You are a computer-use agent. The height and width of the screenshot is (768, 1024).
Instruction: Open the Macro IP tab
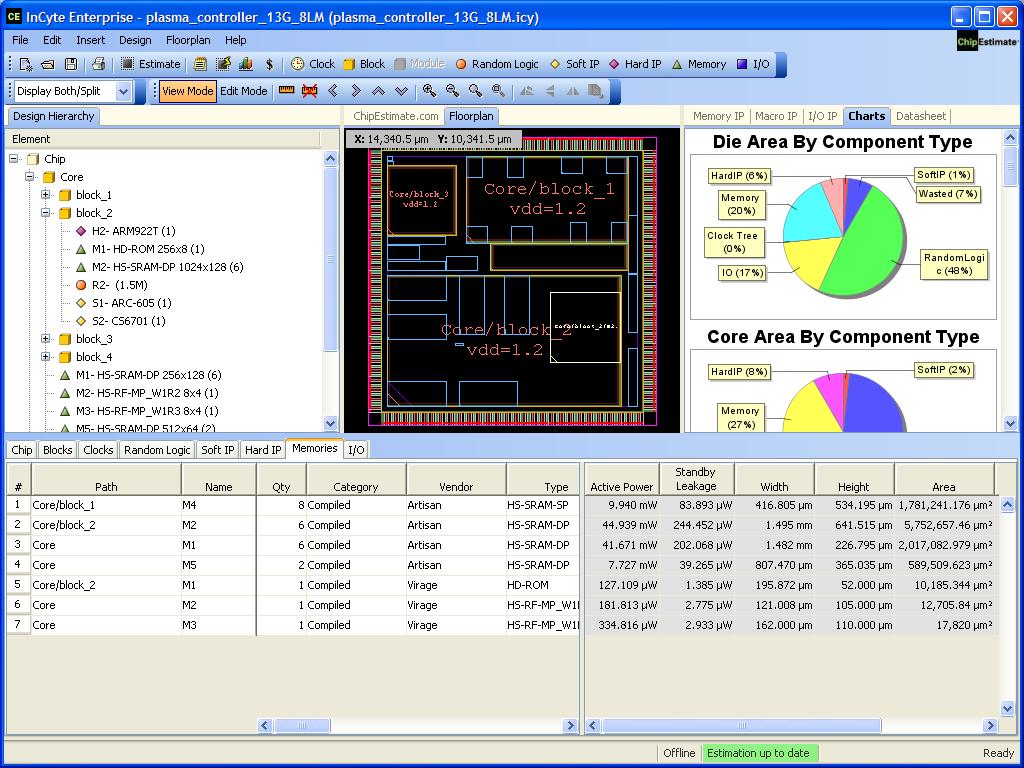pos(776,116)
